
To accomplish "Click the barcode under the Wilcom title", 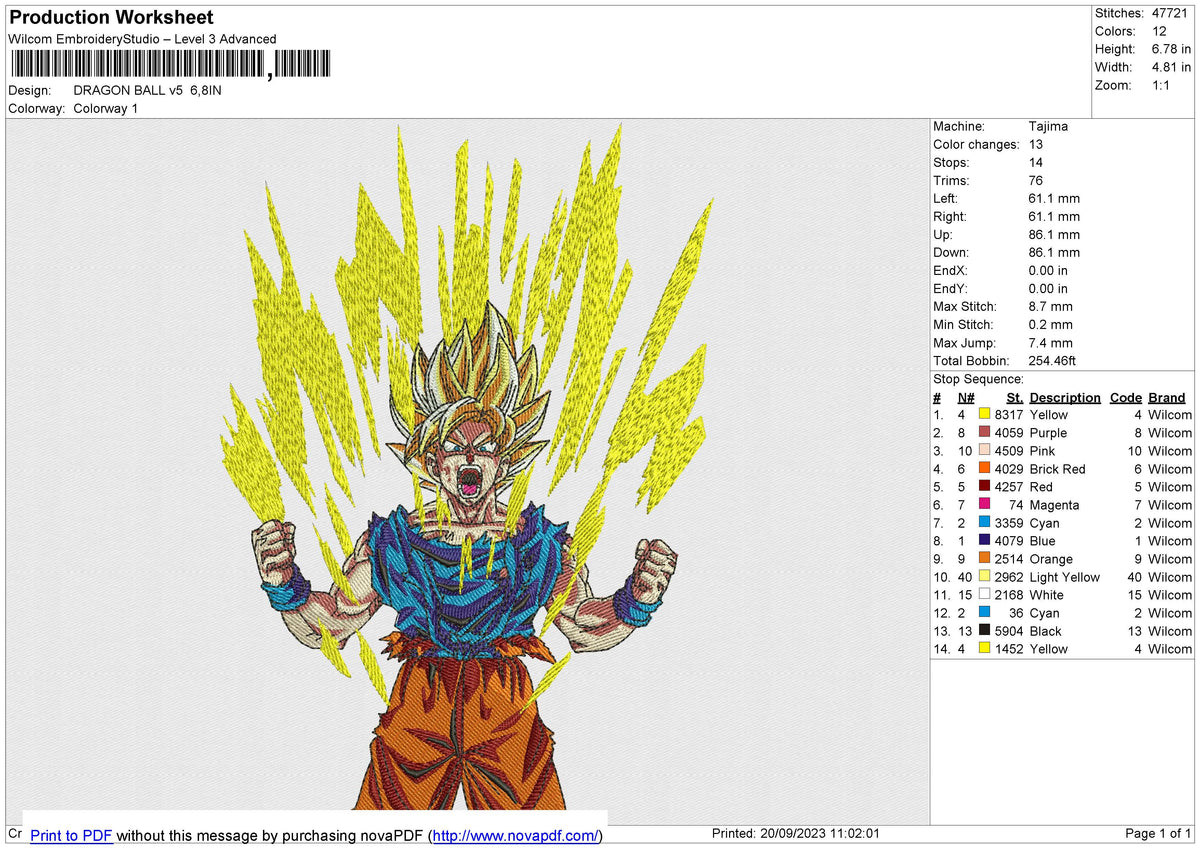I will click(170, 66).
